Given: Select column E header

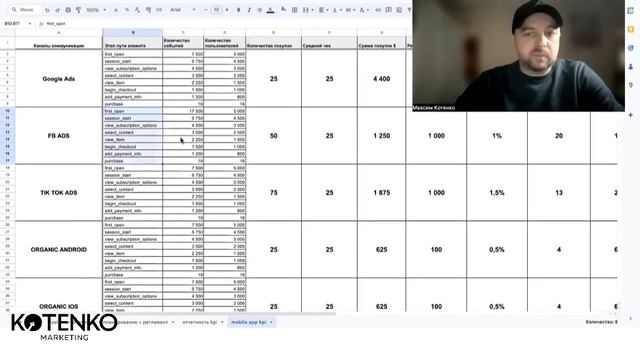Looking at the screenshot, I should 273,32.
